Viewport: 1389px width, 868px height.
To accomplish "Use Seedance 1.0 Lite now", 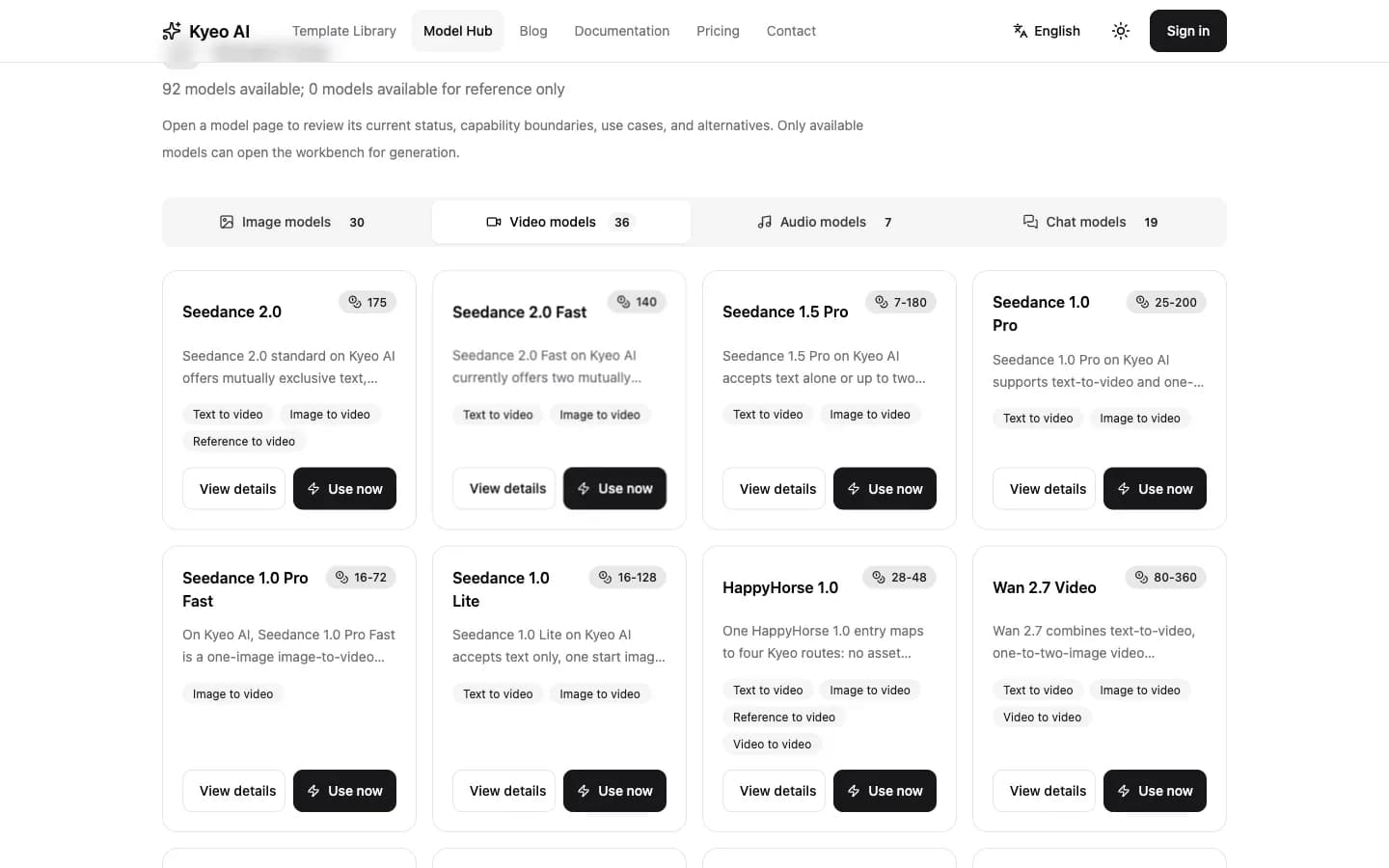I will pyautogui.click(x=614, y=791).
